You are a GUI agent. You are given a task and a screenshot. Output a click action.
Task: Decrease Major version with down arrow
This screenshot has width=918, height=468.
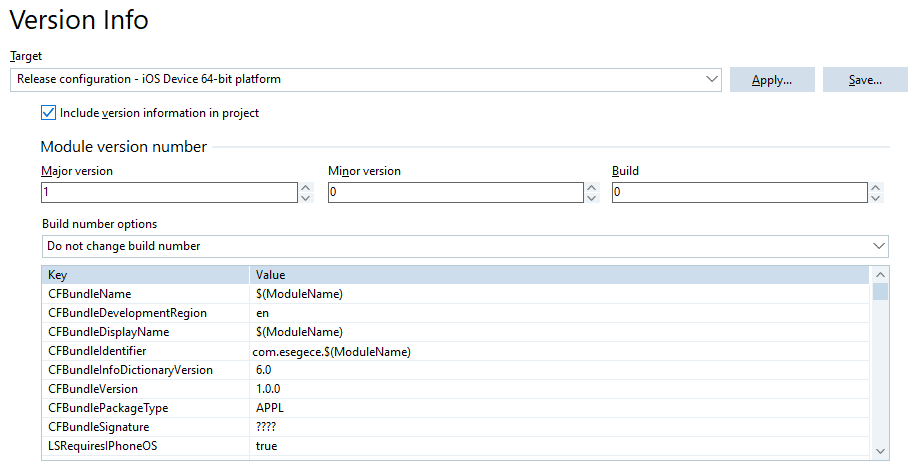tap(306, 198)
